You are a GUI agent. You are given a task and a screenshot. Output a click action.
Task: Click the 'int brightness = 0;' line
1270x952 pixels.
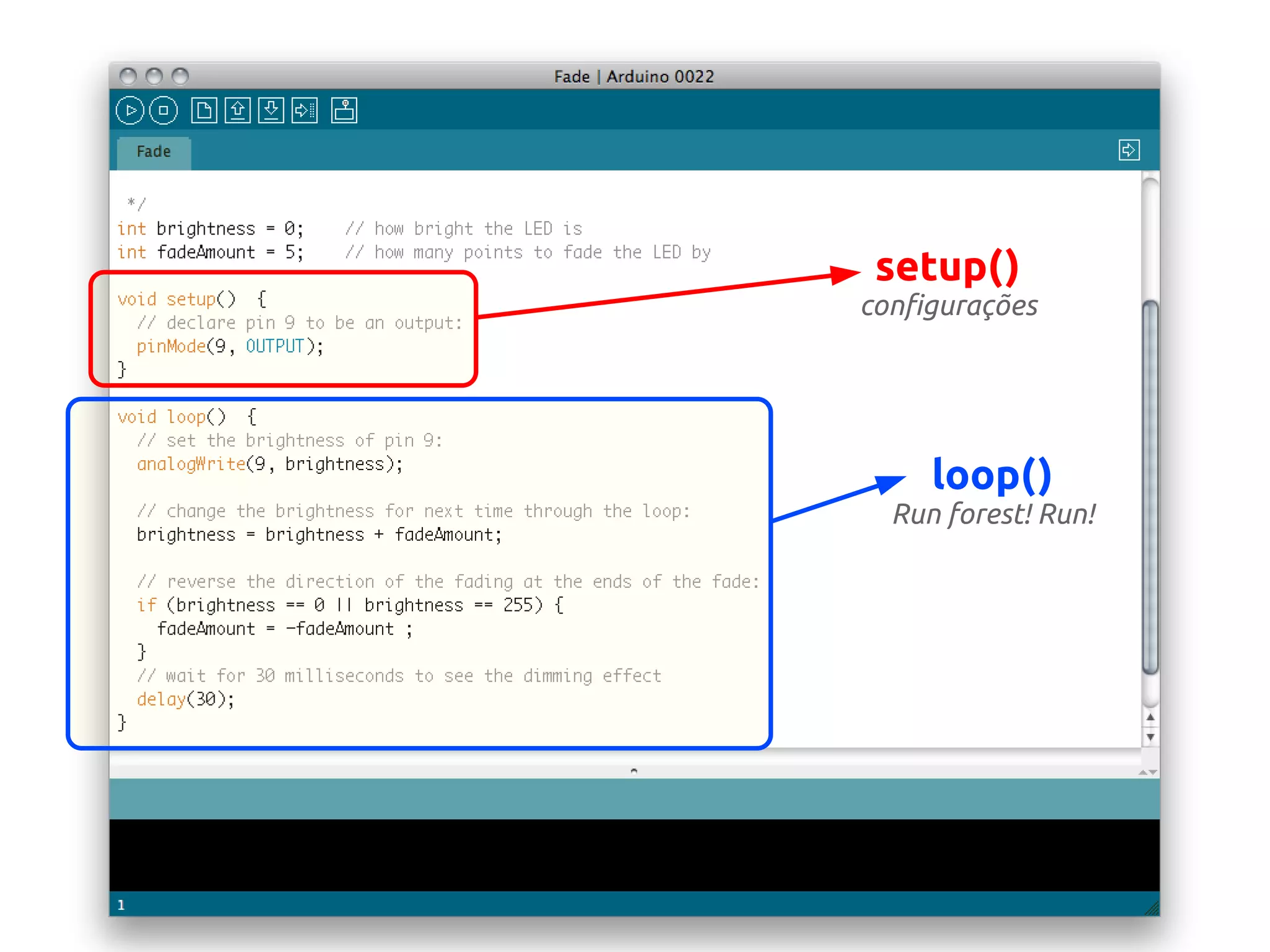click(211, 229)
